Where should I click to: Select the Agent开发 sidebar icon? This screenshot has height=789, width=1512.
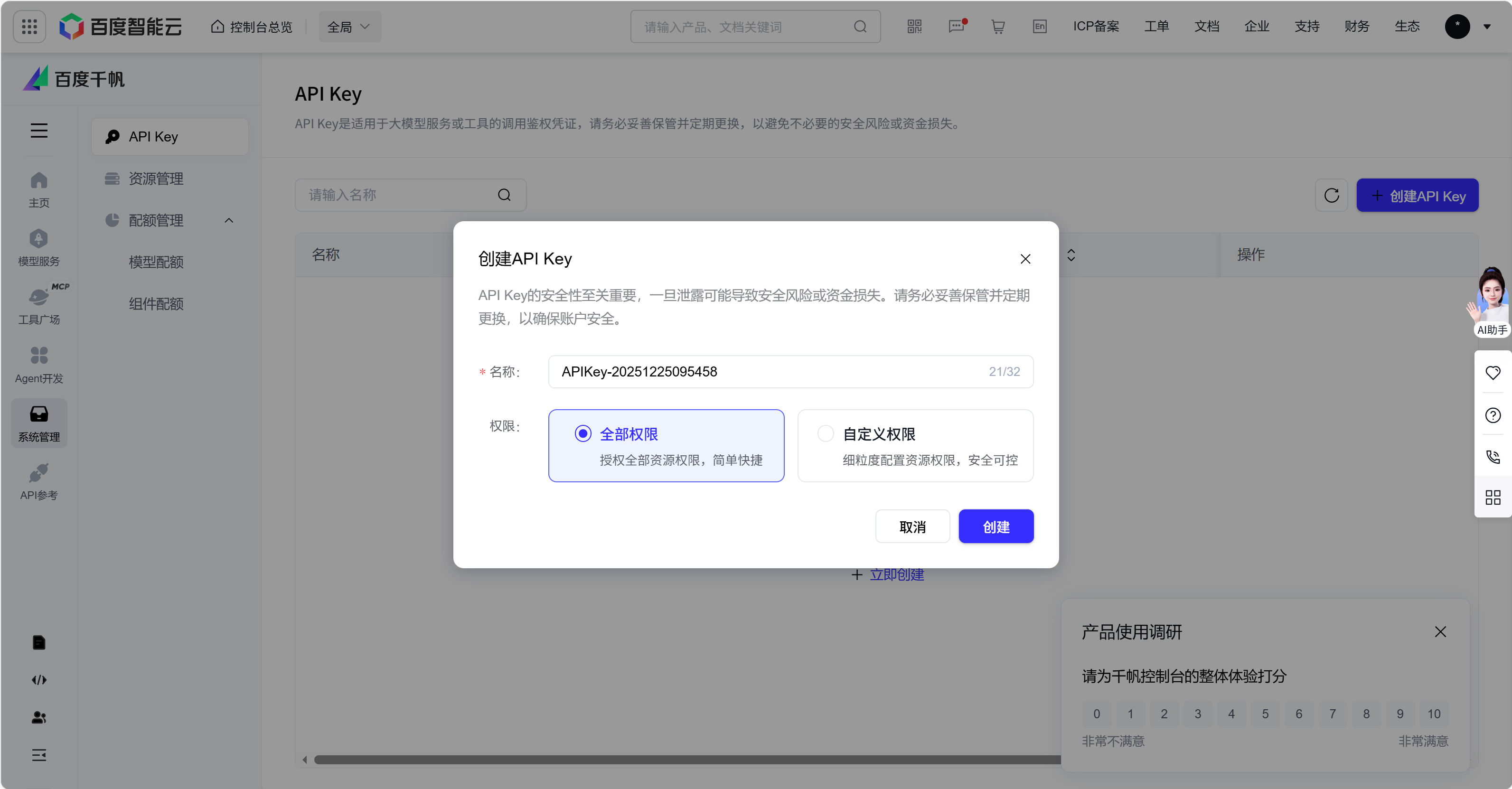(x=39, y=364)
